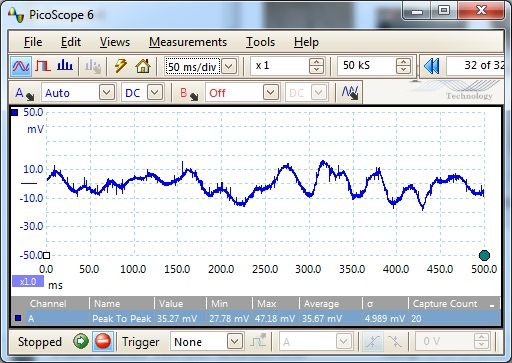The height and width of the screenshot is (363, 512).
Task: Switch to Spectrum mode icon
Action: [x=65, y=66]
